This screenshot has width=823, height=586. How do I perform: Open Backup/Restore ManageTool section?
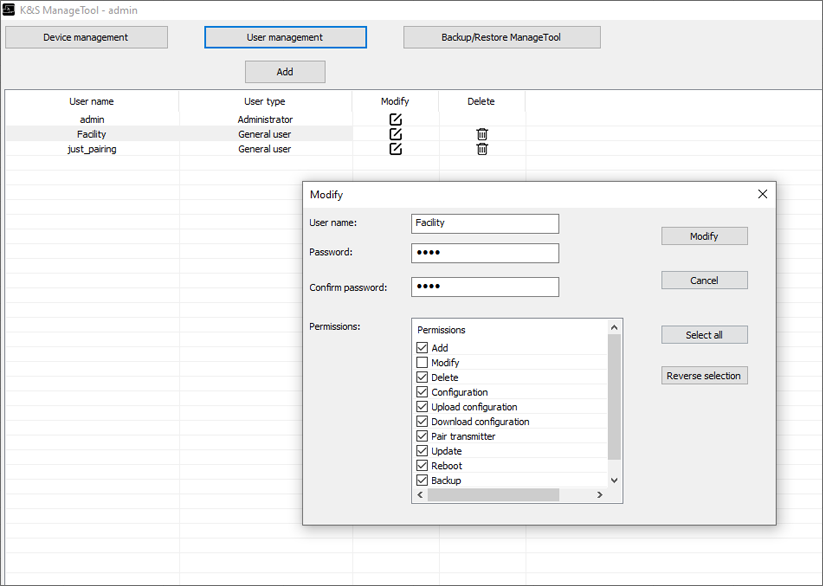pos(501,38)
